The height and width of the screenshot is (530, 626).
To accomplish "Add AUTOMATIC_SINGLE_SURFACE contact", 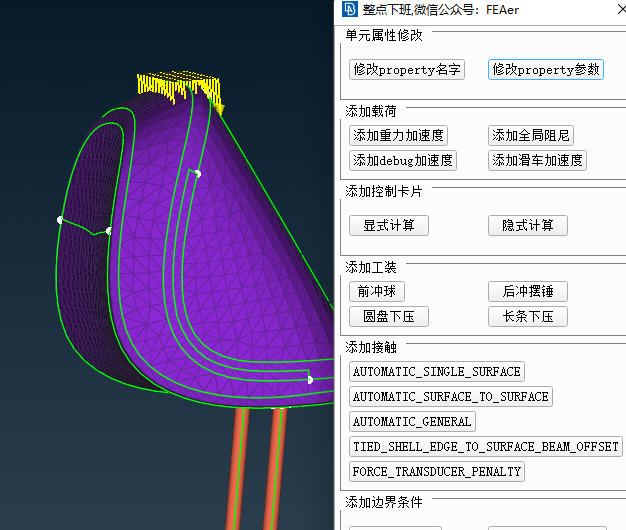I will (x=436, y=372).
